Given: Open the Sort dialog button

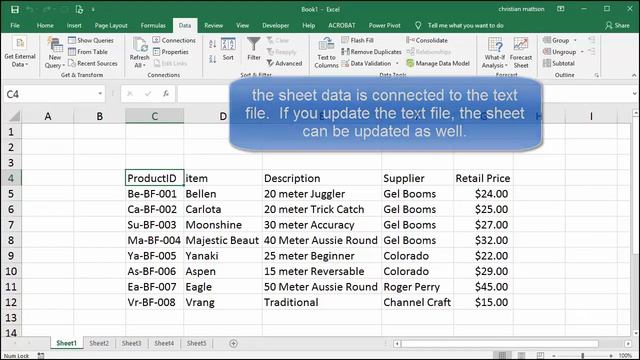Looking at the screenshot, I should (228, 49).
